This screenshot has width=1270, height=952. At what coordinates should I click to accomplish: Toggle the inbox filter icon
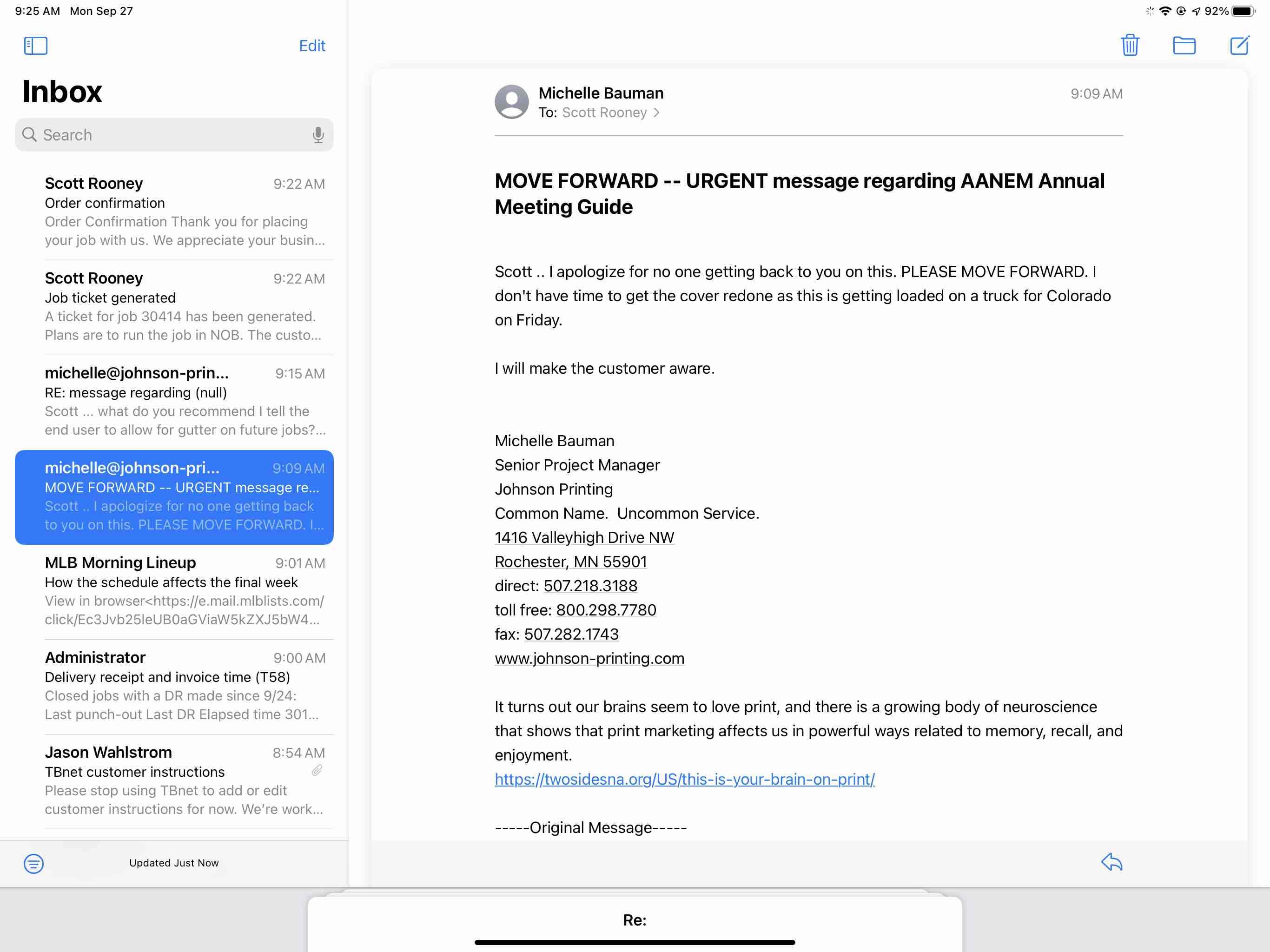pos(34,863)
